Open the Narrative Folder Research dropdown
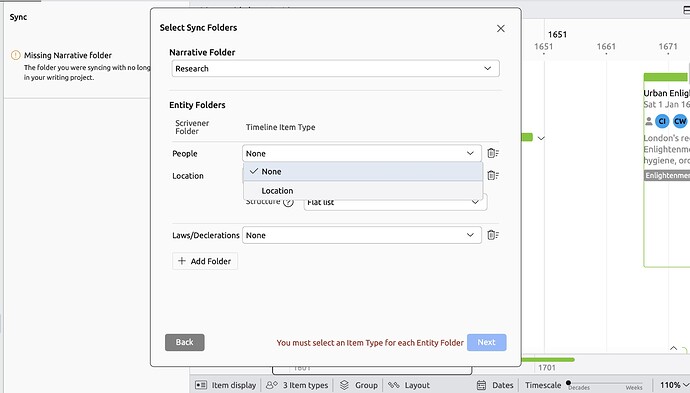 pyautogui.click(x=335, y=69)
